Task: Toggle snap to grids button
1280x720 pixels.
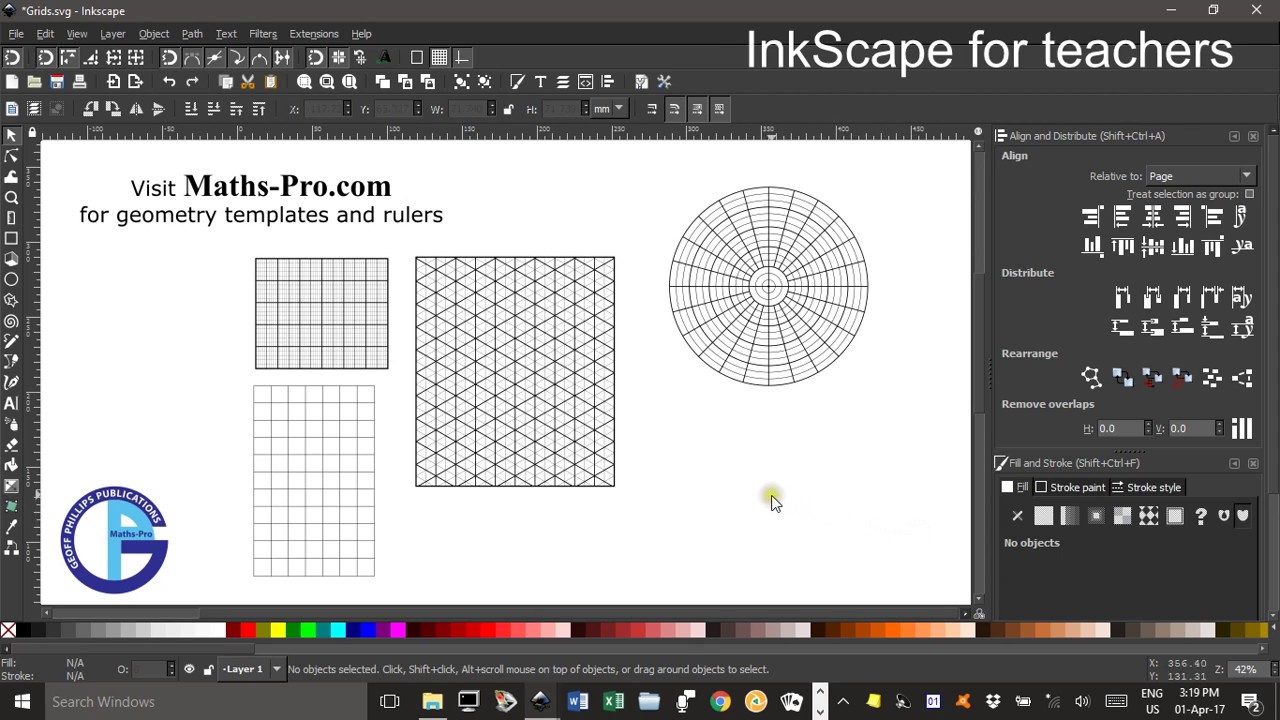Action: 439,58
